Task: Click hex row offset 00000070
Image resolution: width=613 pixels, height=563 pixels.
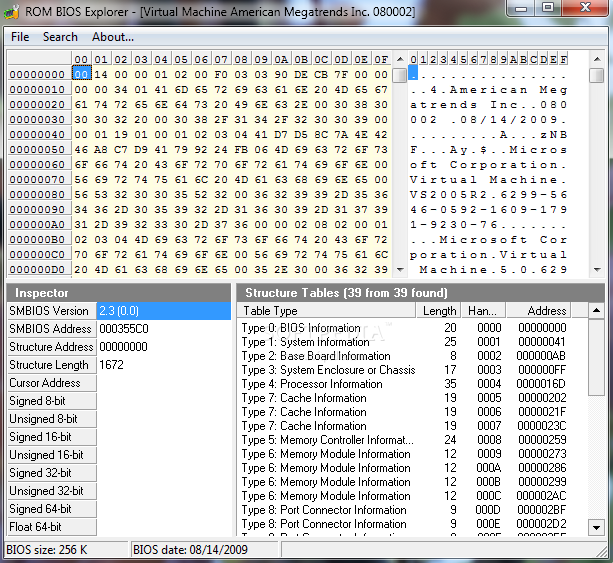Action: [x=39, y=179]
